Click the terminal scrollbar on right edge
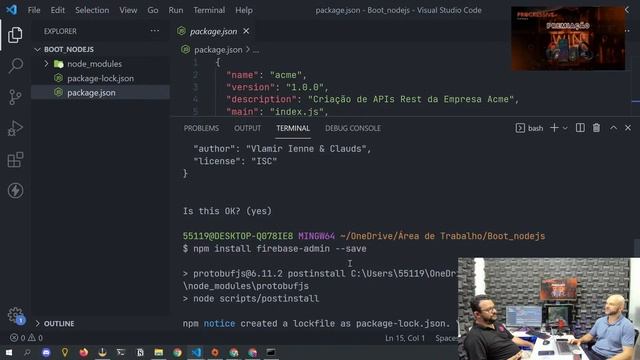Image resolution: width=640 pixels, height=360 pixels. pos(636,248)
